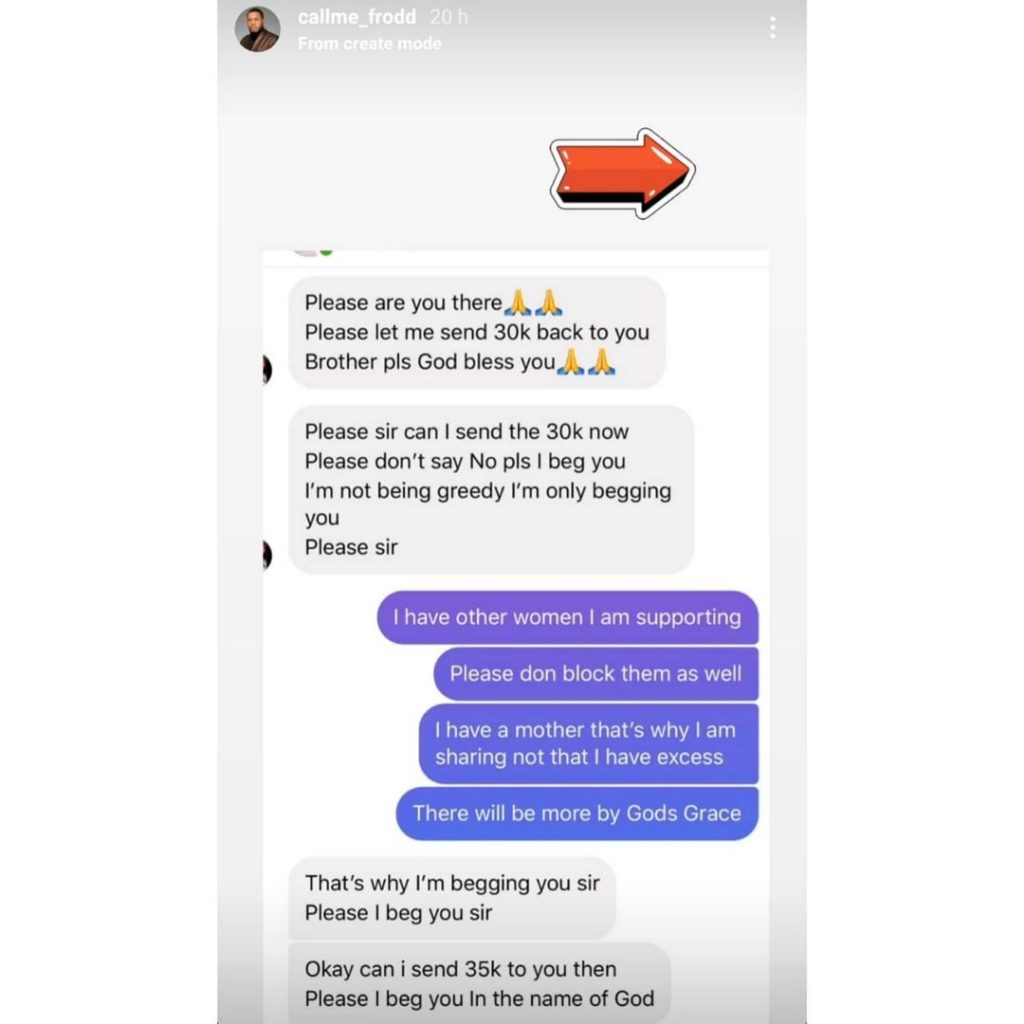1024x1024 pixels.
Task: Select the 'Please are you there' message bubble
Action: coord(477,332)
